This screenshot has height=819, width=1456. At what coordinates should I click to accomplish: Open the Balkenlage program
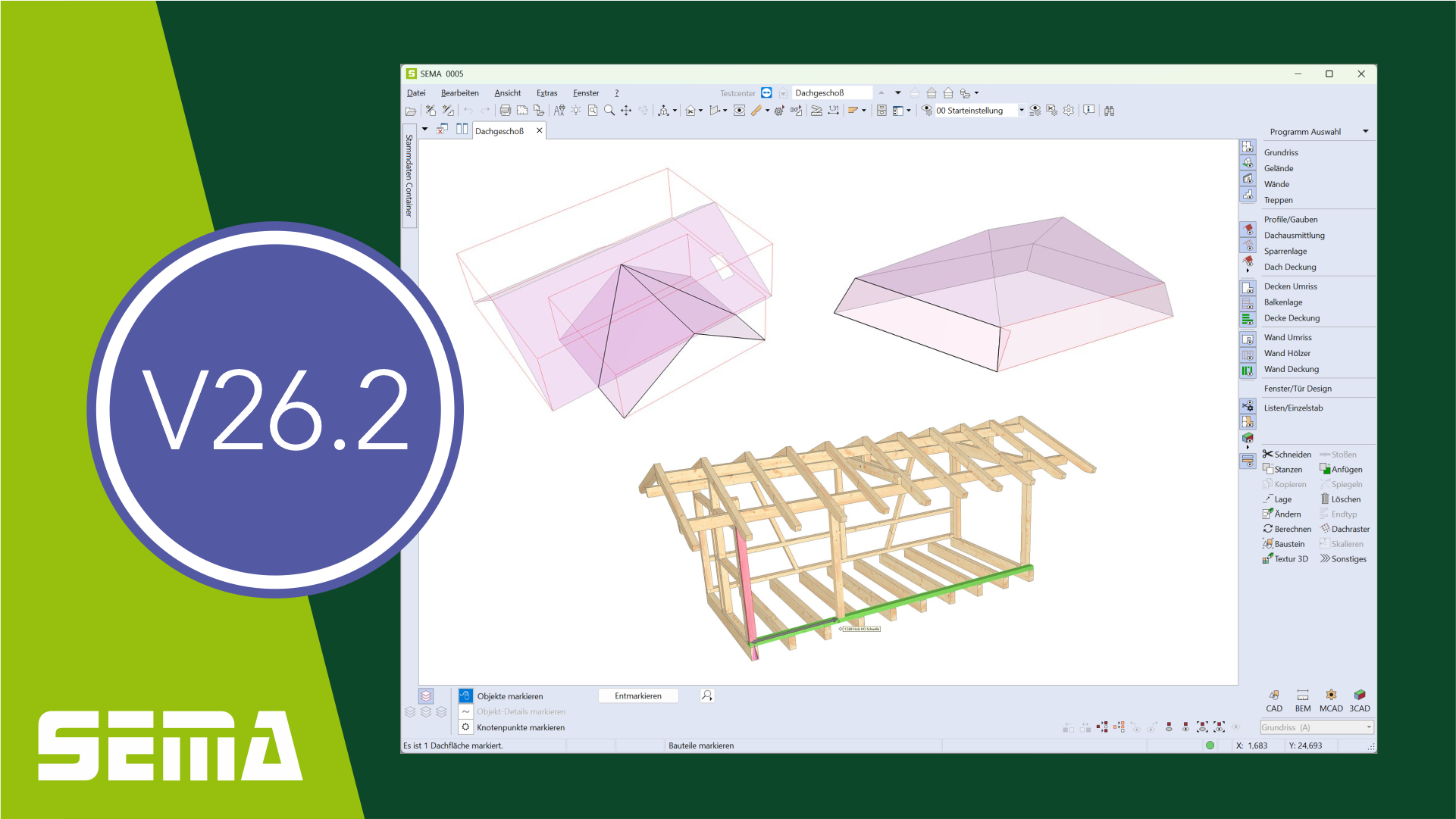tap(1283, 302)
